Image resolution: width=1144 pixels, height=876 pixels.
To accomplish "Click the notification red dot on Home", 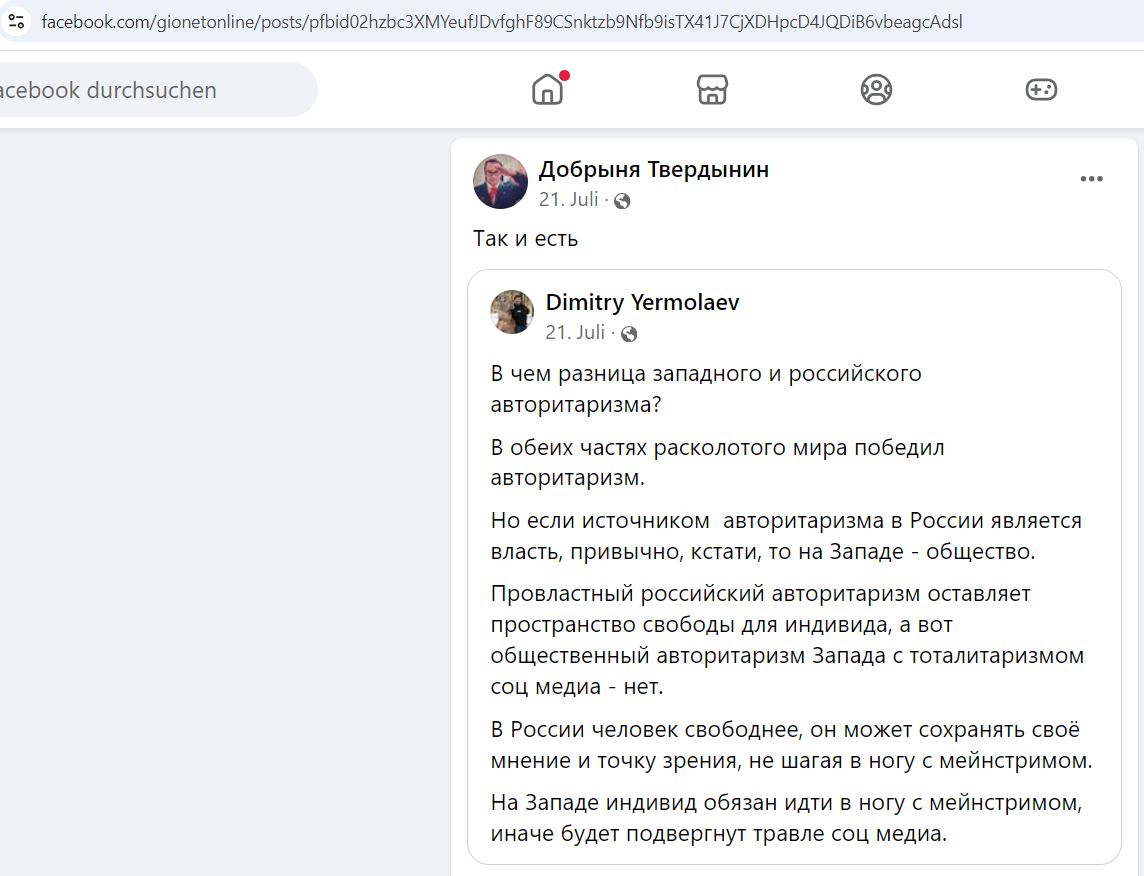I will (564, 75).
